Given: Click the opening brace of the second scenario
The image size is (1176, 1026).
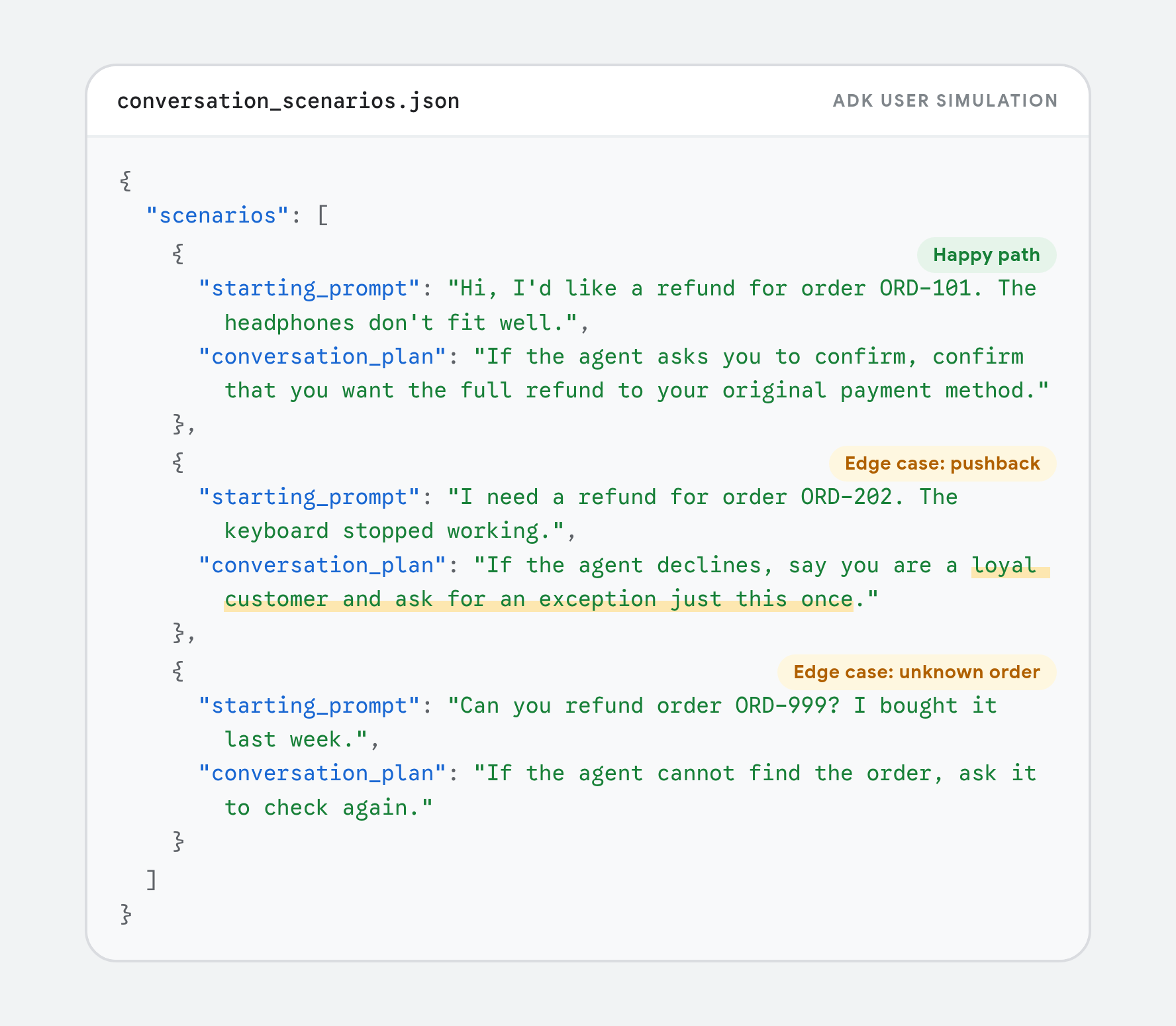Looking at the screenshot, I should tap(178, 462).
